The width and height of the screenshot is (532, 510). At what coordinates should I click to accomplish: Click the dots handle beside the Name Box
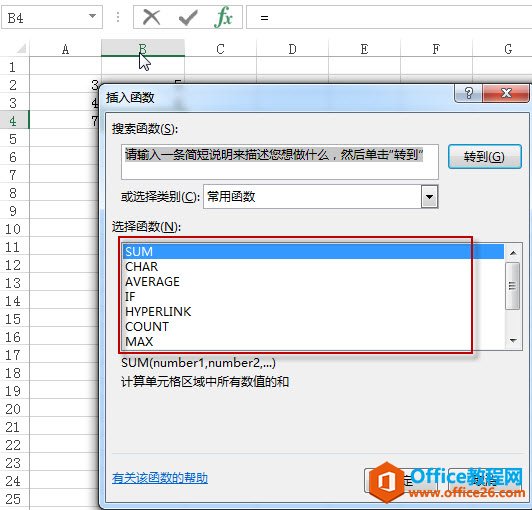[x=118, y=17]
